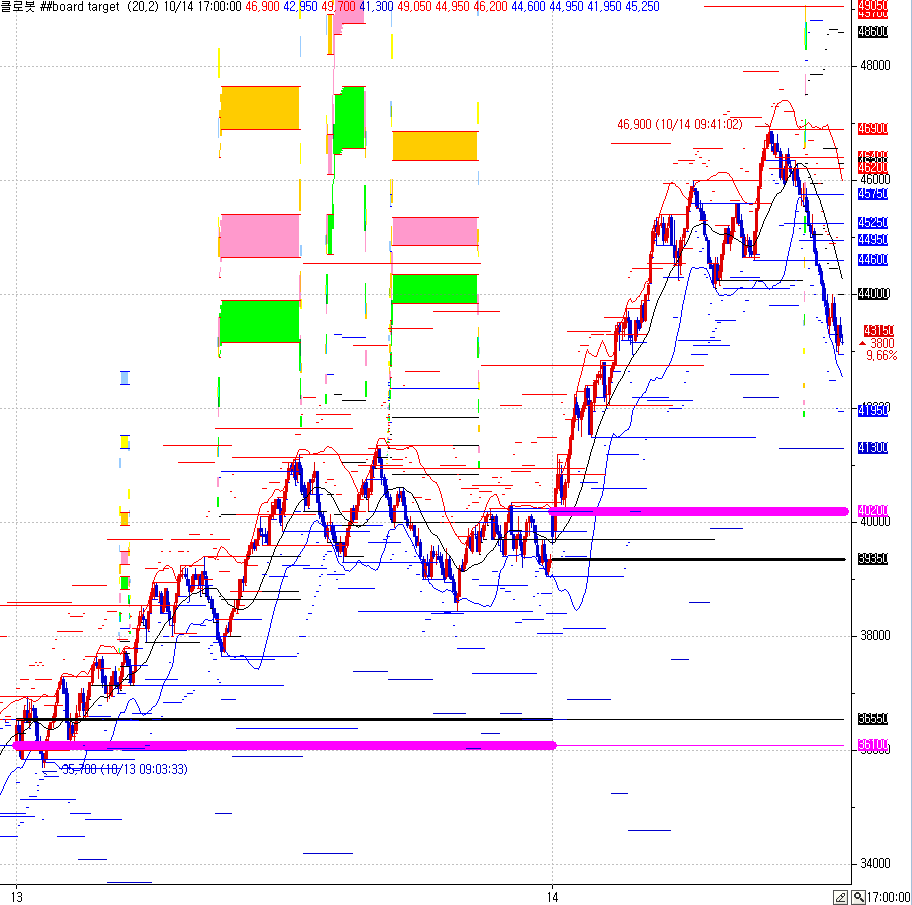
Task: Click the magnifier icon next to 17:00:00
Action: [x=857, y=897]
